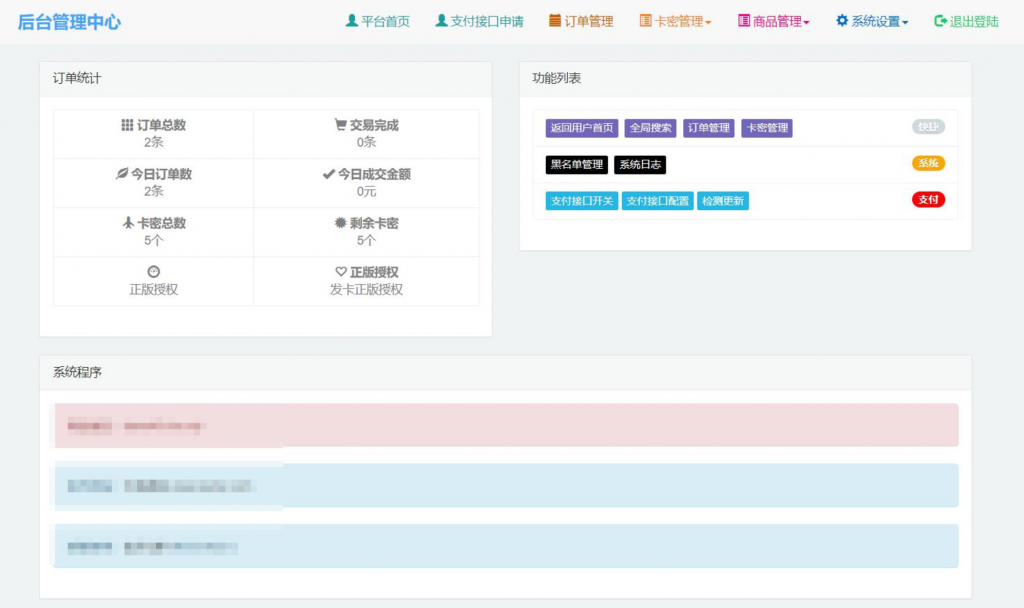Select the 交易完成 0条 cell
Image resolution: width=1024 pixels, height=608 pixels.
coord(366,134)
